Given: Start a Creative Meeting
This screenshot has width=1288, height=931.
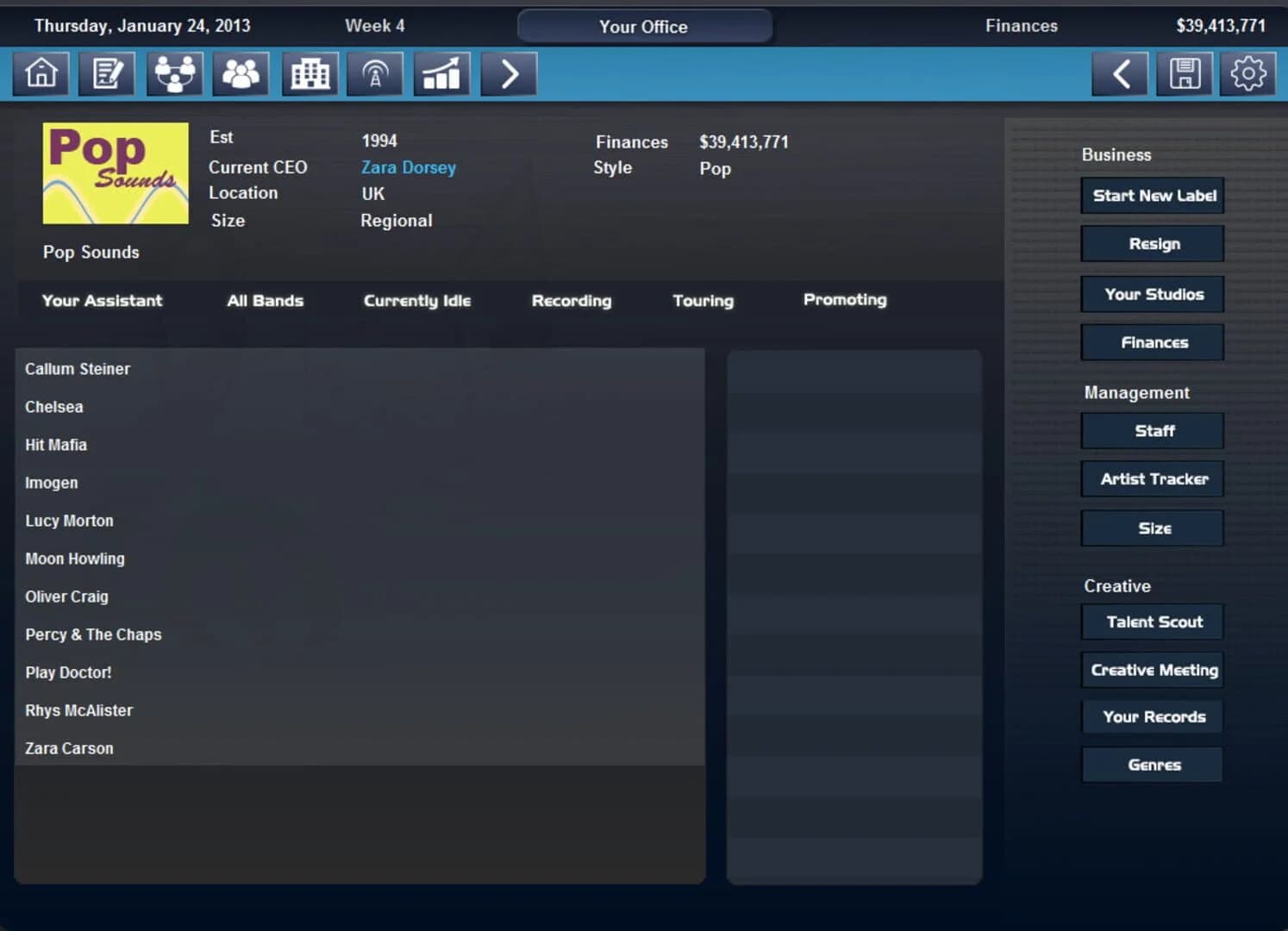Looking at the screenshot, I should [1152, 670].
